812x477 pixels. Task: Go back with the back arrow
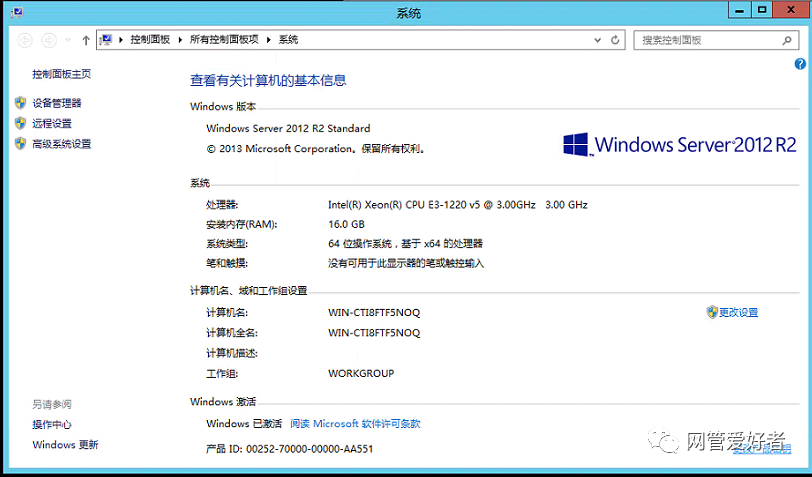point(25,40)
